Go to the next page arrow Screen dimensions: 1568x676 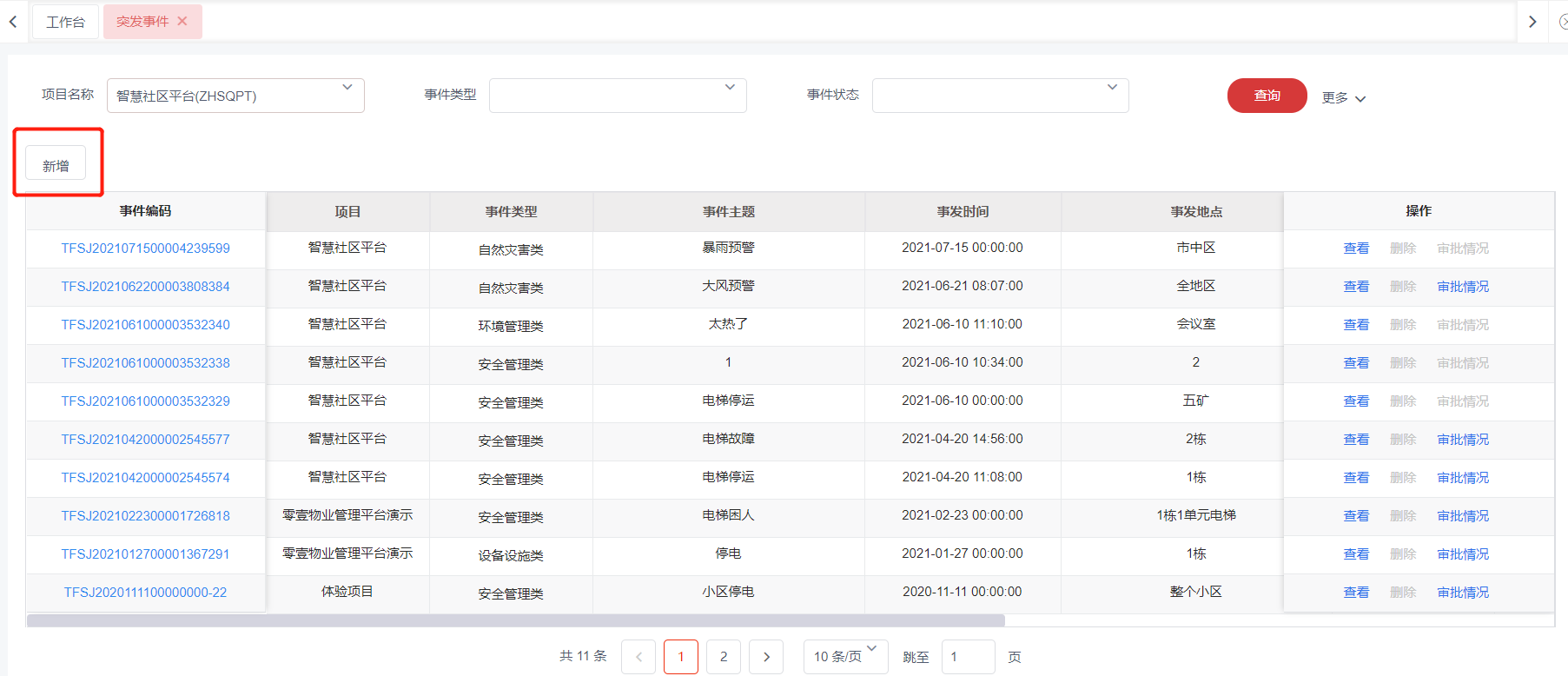pyautogui.click(x=766, y=657)
